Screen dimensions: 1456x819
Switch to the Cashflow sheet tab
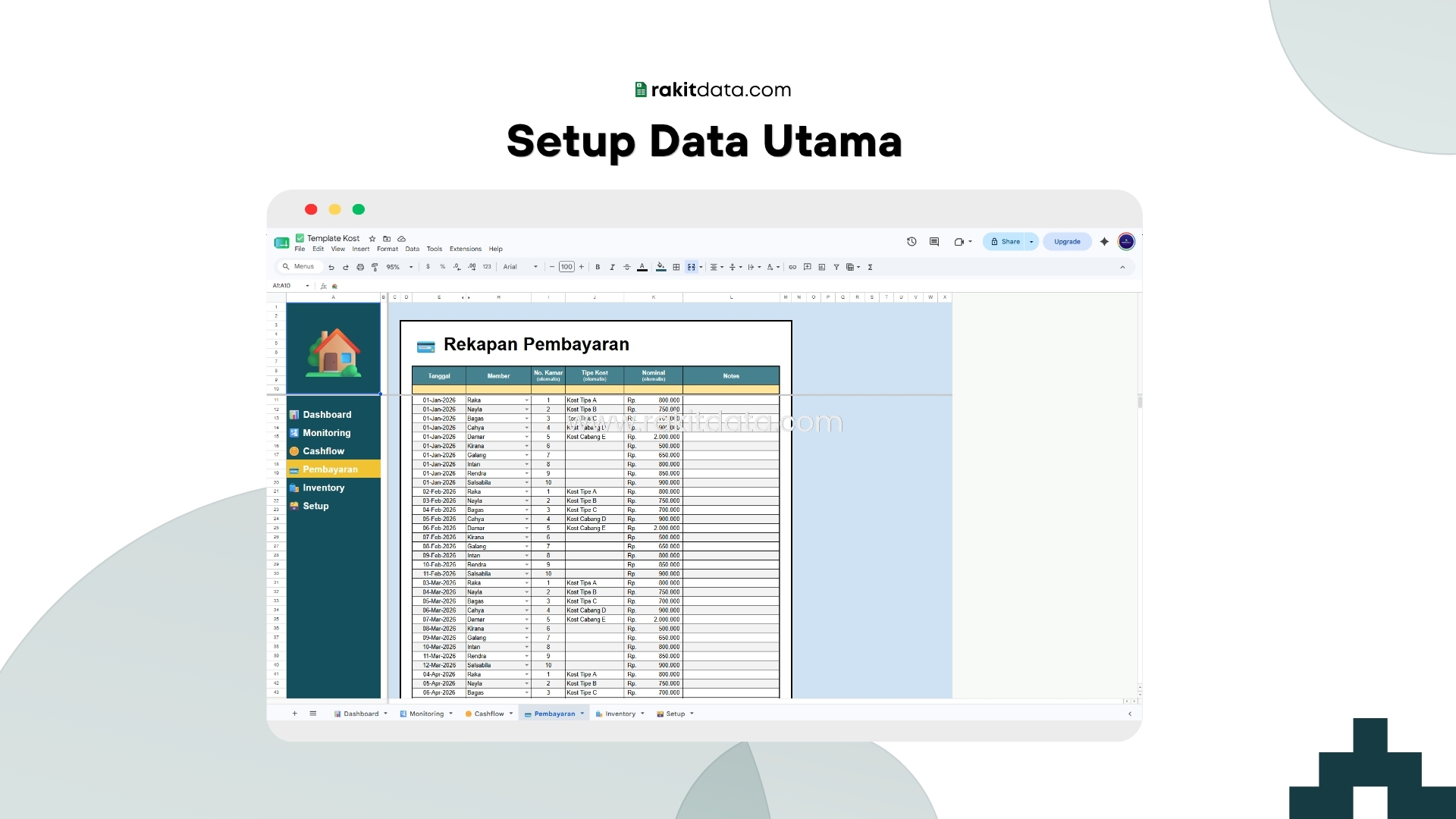(x=489, y=714)
